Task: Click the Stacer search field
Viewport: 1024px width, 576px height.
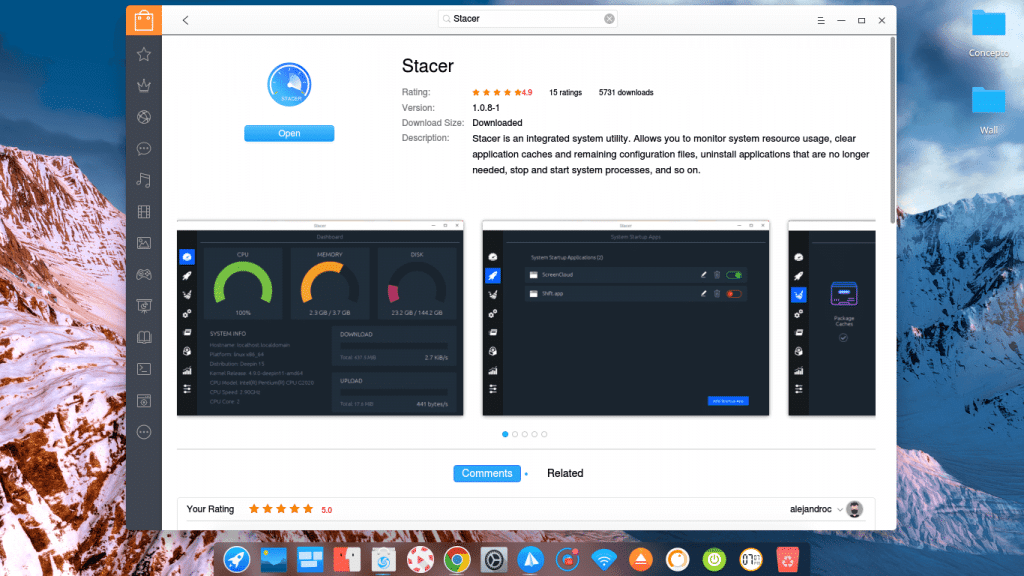Action: tap(527, 19)
